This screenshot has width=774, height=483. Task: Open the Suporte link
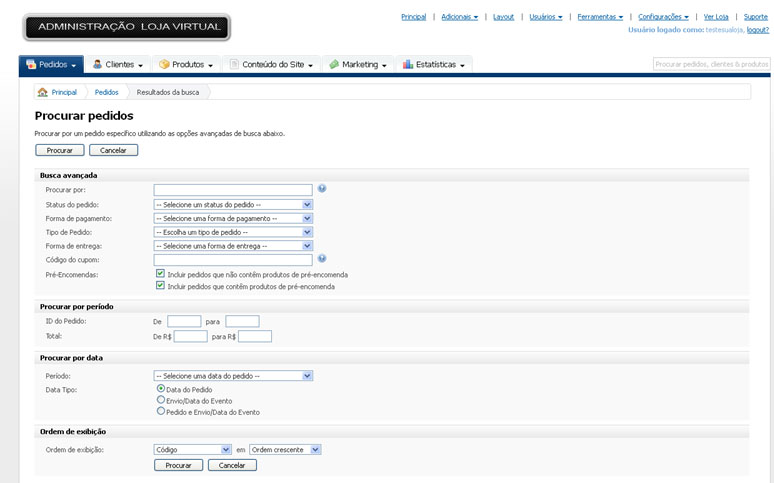pos(756,17)
